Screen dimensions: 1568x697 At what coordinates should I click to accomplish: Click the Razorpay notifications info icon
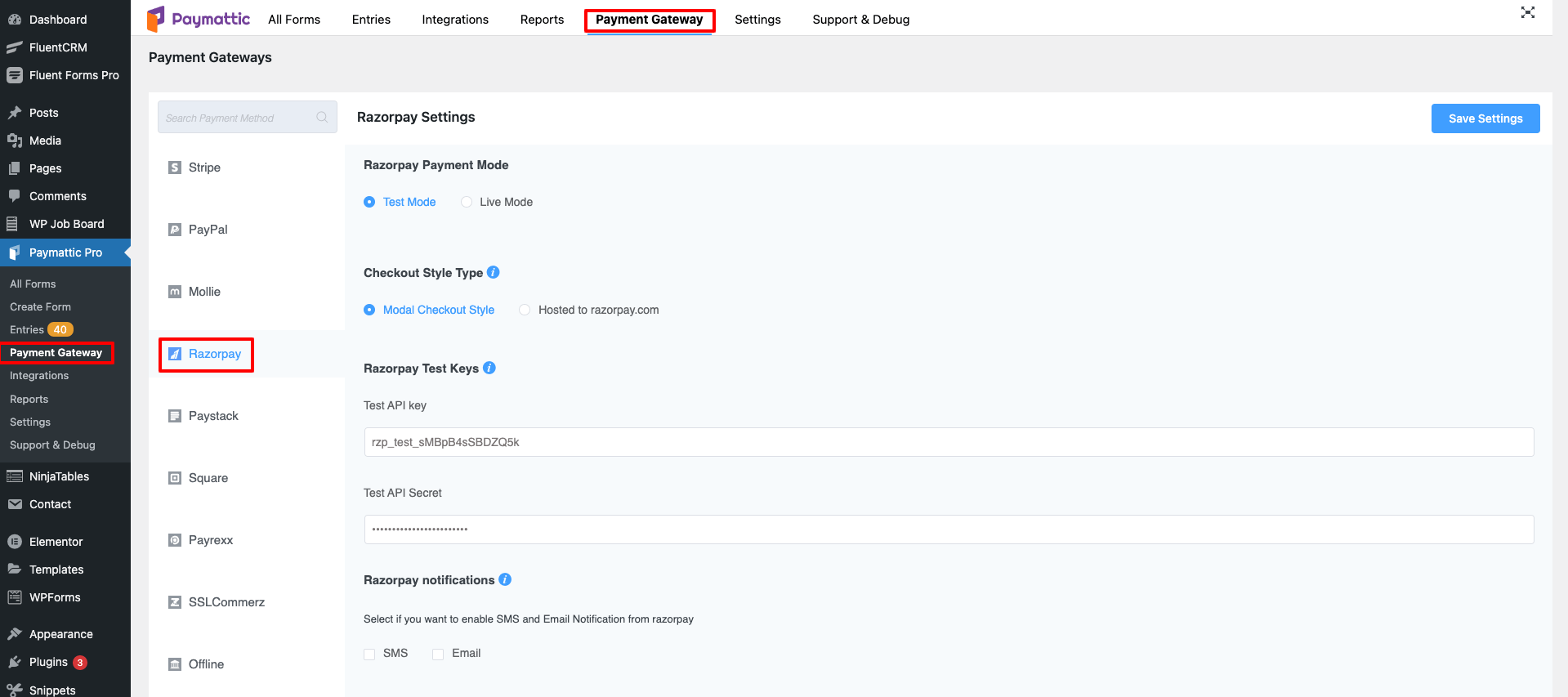505,579
